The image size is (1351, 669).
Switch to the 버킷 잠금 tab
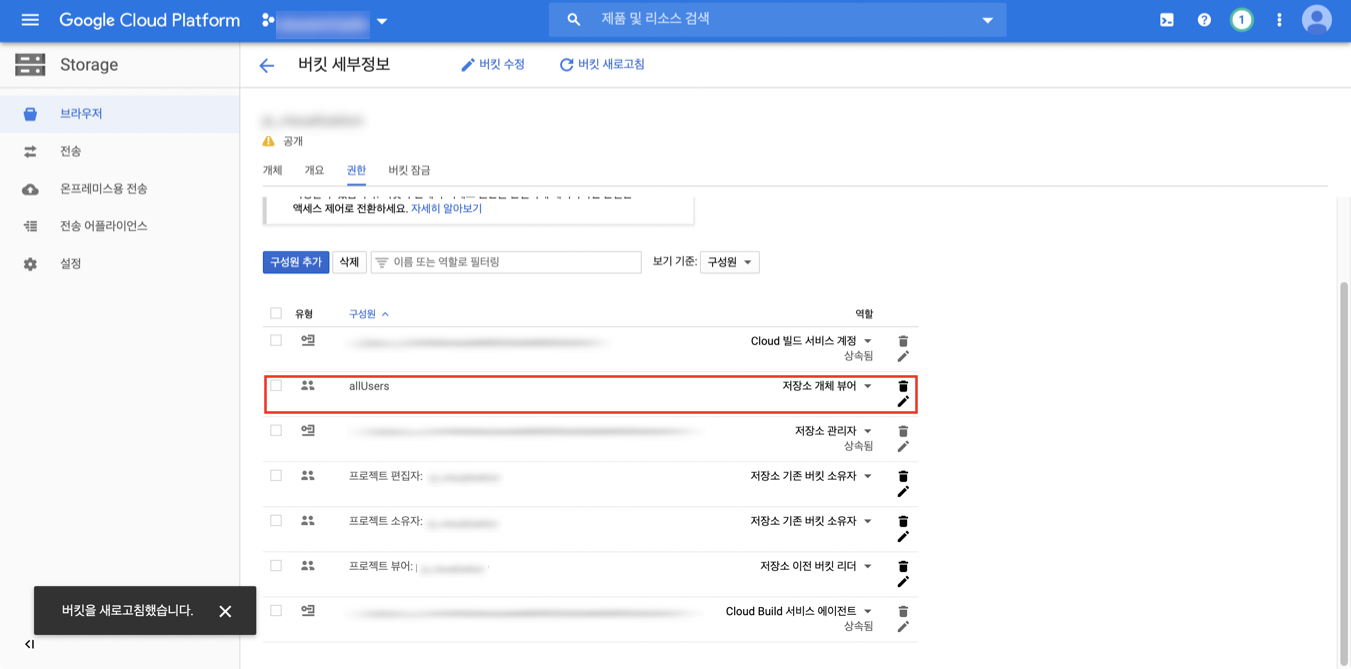[409, 171]
